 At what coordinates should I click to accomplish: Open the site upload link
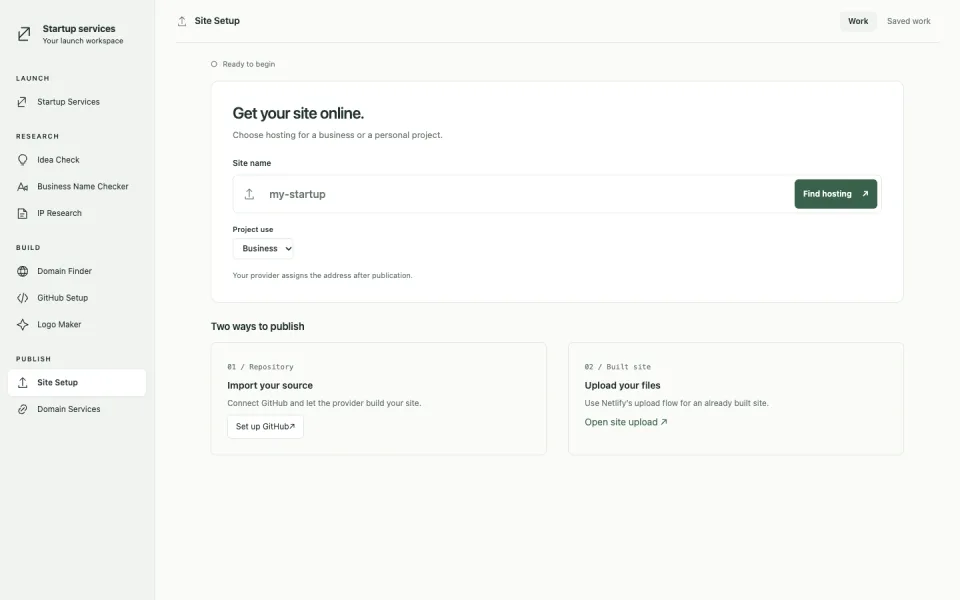(626, 422)
